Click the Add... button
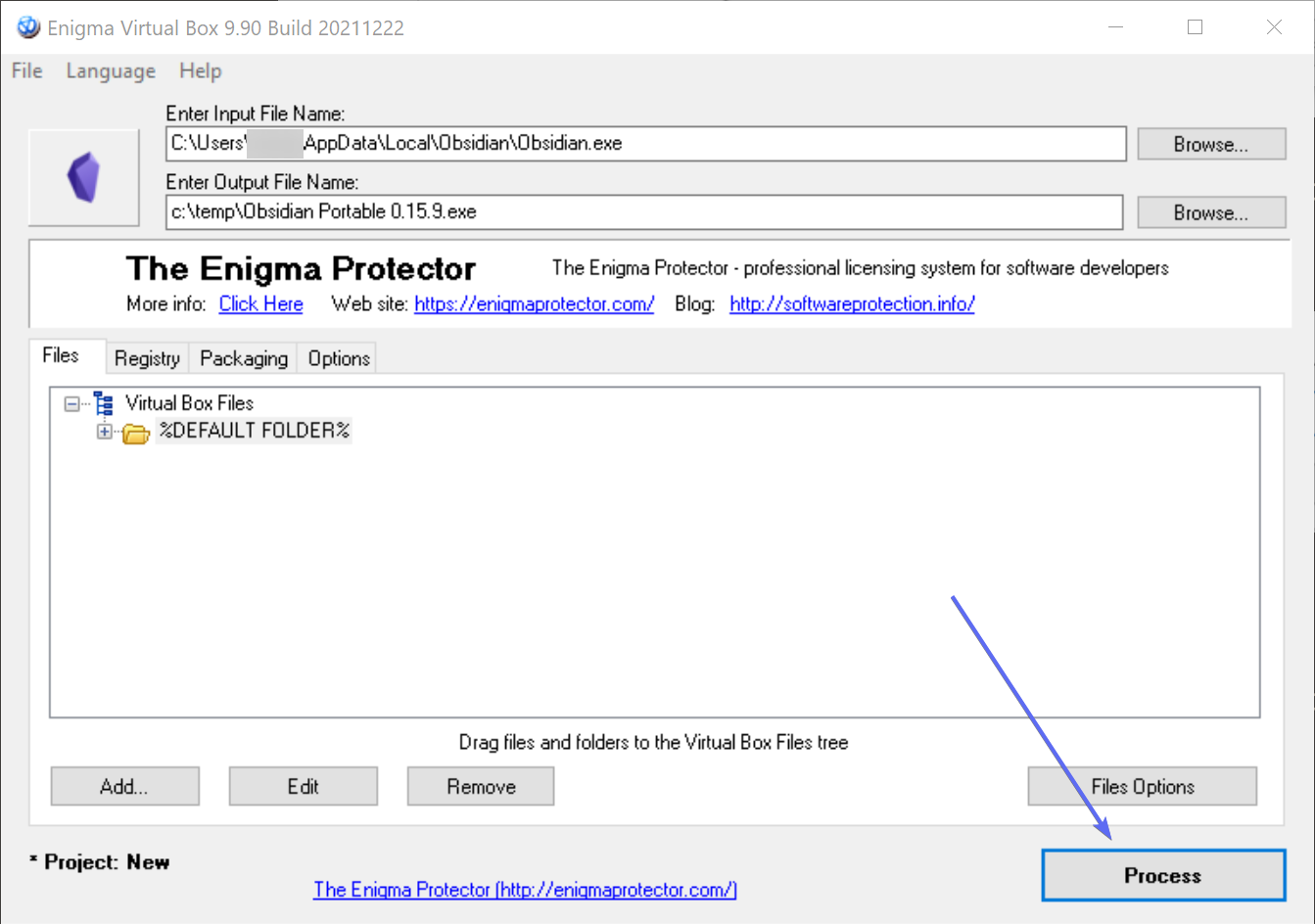The width and height of the screenshot is (1315, 924). tap(124, 786)
